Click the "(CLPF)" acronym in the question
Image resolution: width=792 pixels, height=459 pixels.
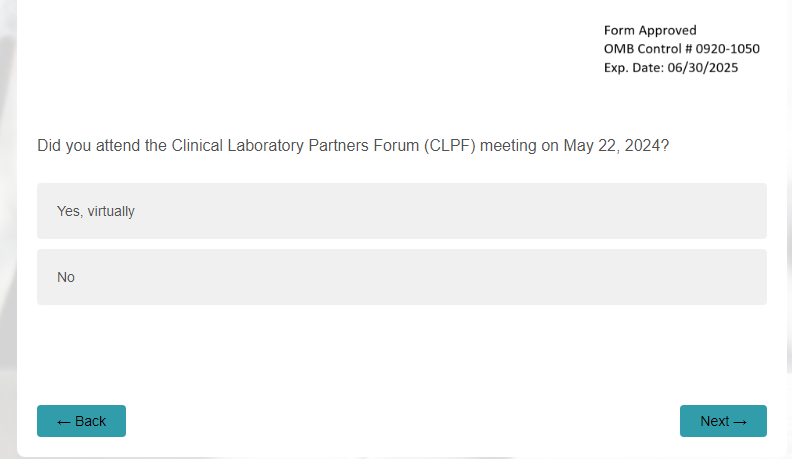point(450,146)
